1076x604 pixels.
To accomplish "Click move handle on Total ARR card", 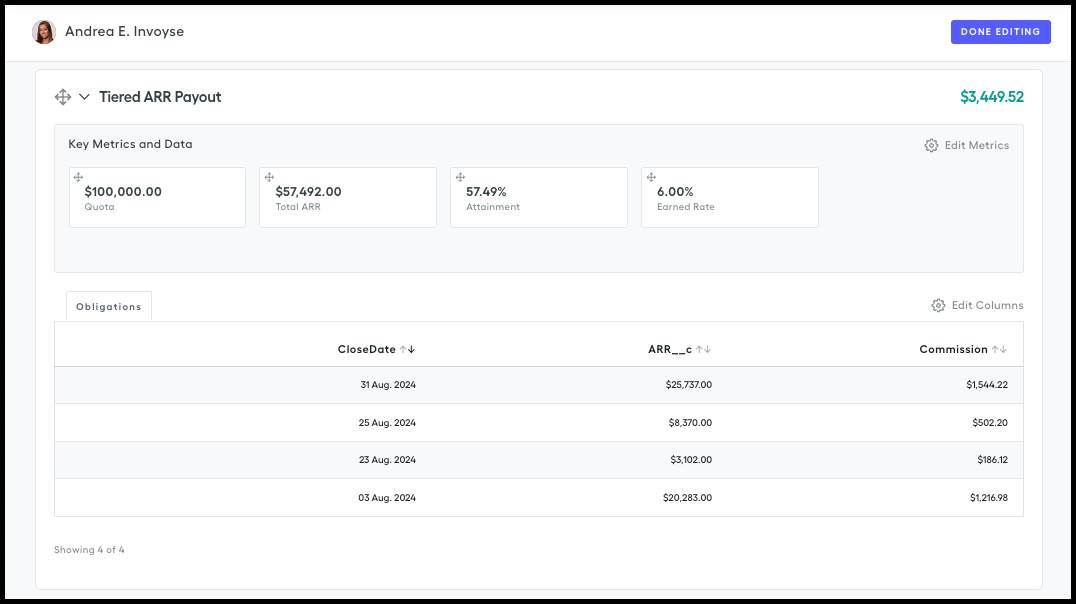I will point(269,177).
